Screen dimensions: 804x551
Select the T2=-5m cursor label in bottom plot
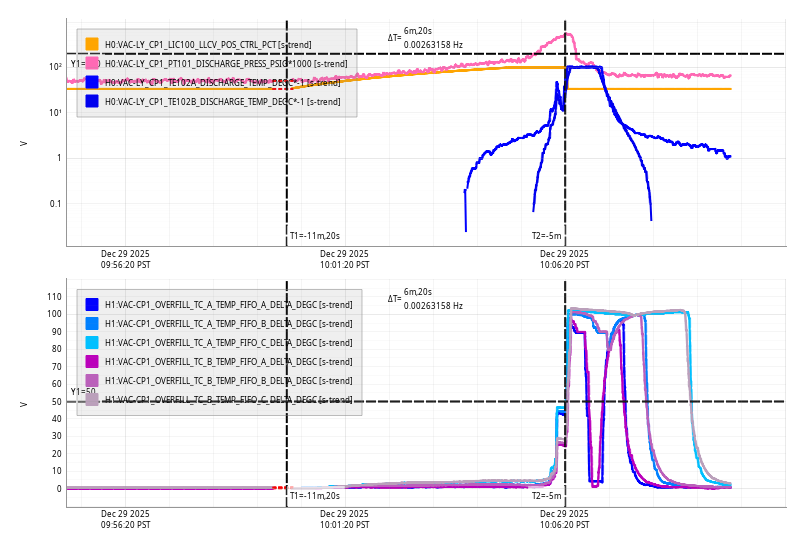pos(546,495)
